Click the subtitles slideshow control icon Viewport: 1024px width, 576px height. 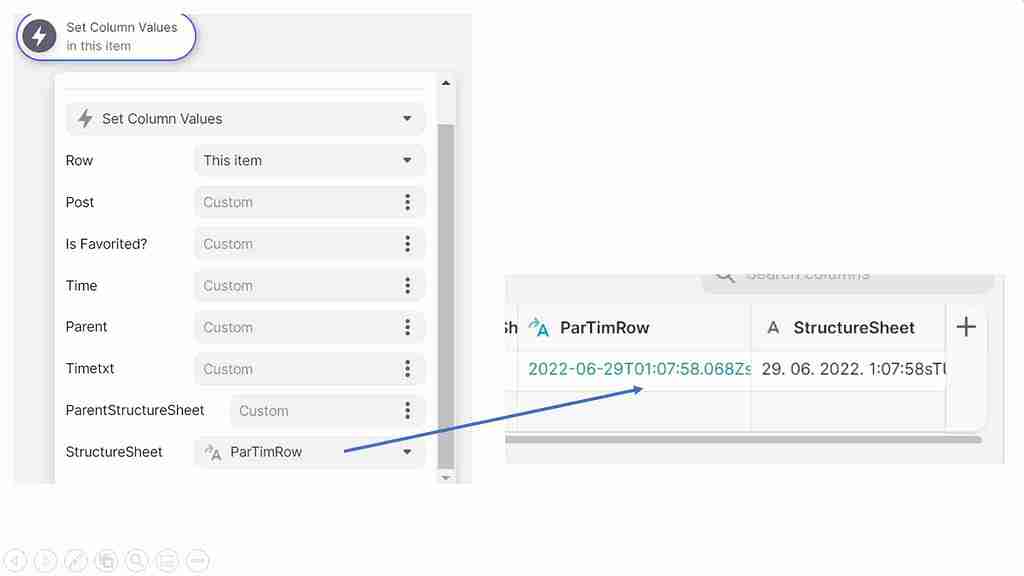(x=167, y=560)
